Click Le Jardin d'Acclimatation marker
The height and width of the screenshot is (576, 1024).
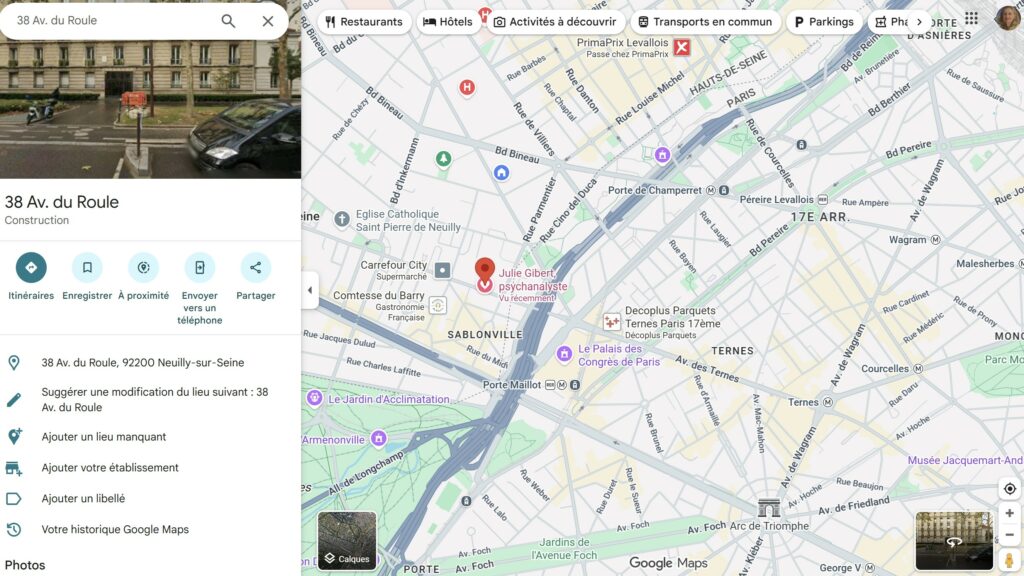315,398
